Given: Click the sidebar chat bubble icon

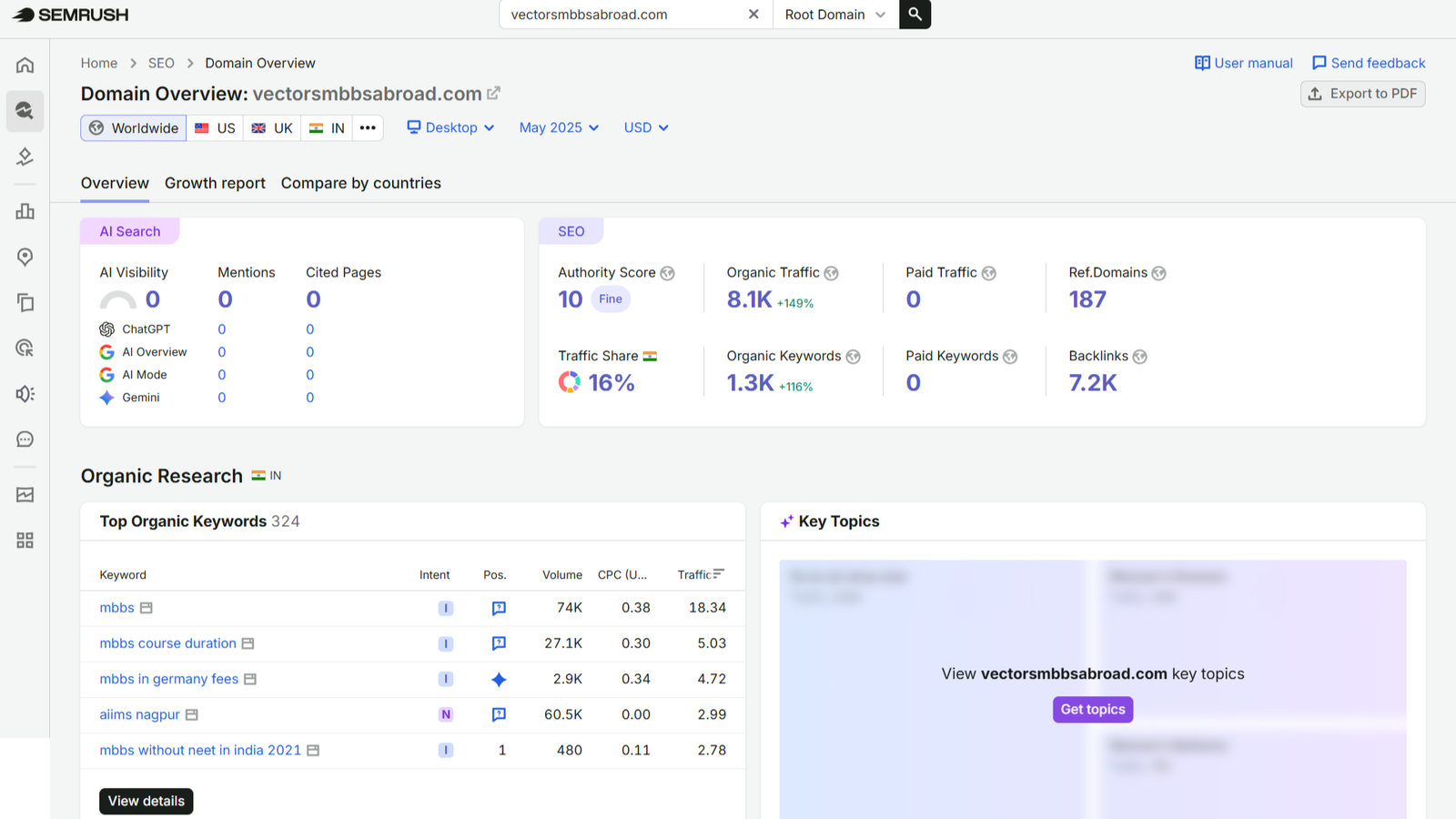Looking at the screenshot, I should [x=25, y=440].
